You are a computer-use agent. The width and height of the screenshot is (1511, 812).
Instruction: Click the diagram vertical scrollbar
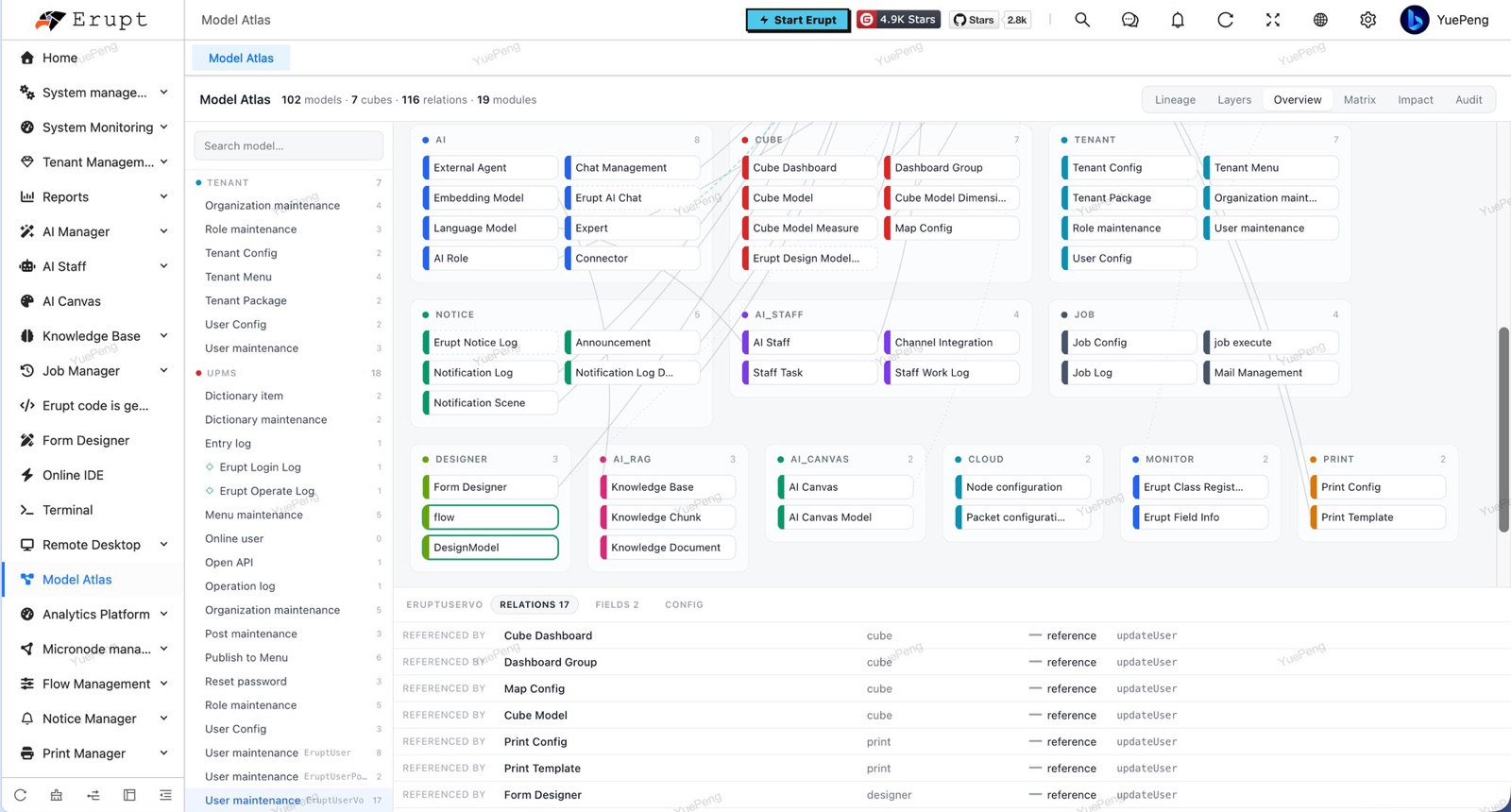[1503, 430]
